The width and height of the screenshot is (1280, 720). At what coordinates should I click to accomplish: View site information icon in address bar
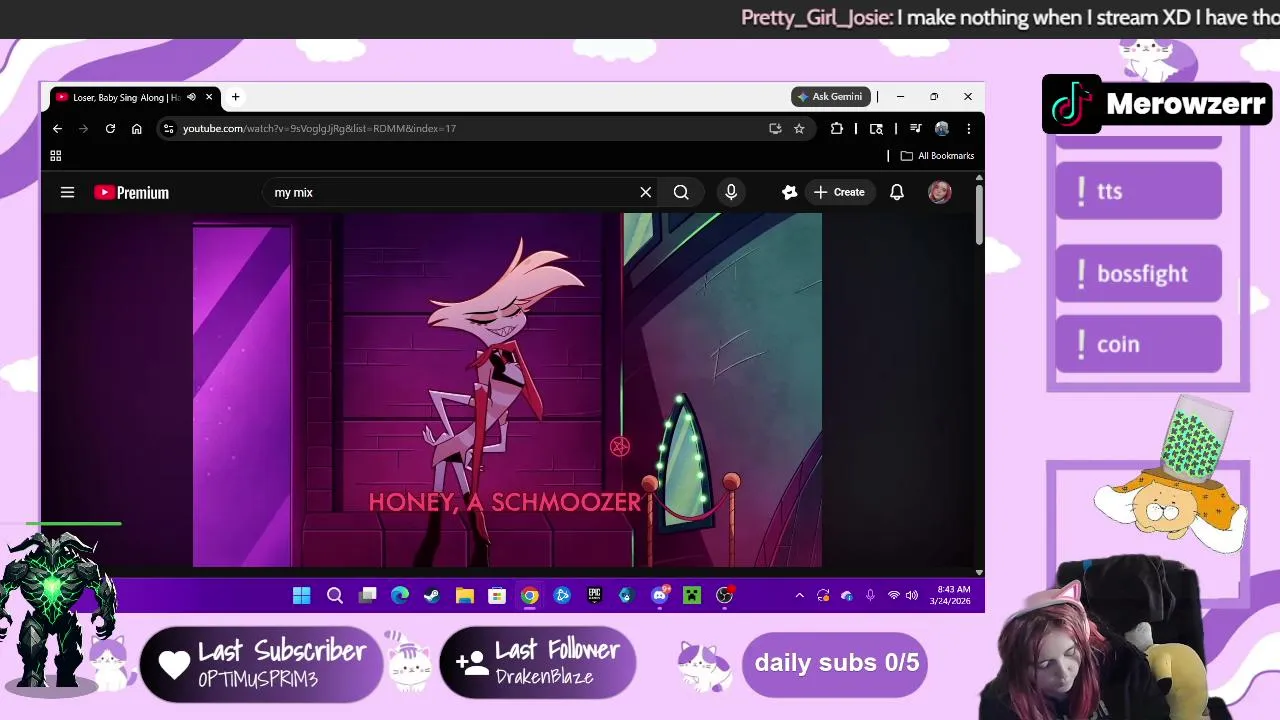tap(169, 128)
